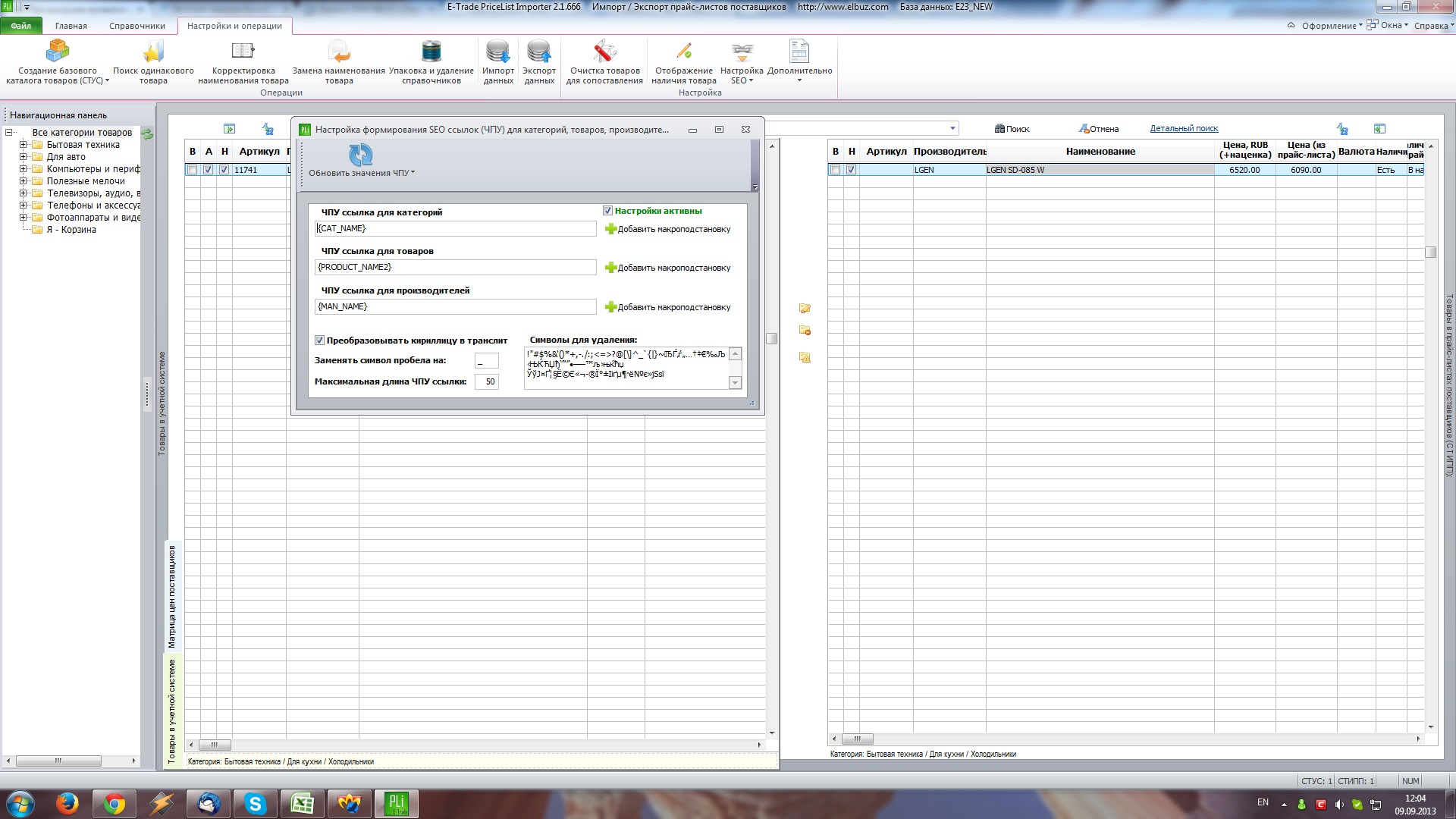
Task: Expand the Для авто category
Action: [23, 157]
